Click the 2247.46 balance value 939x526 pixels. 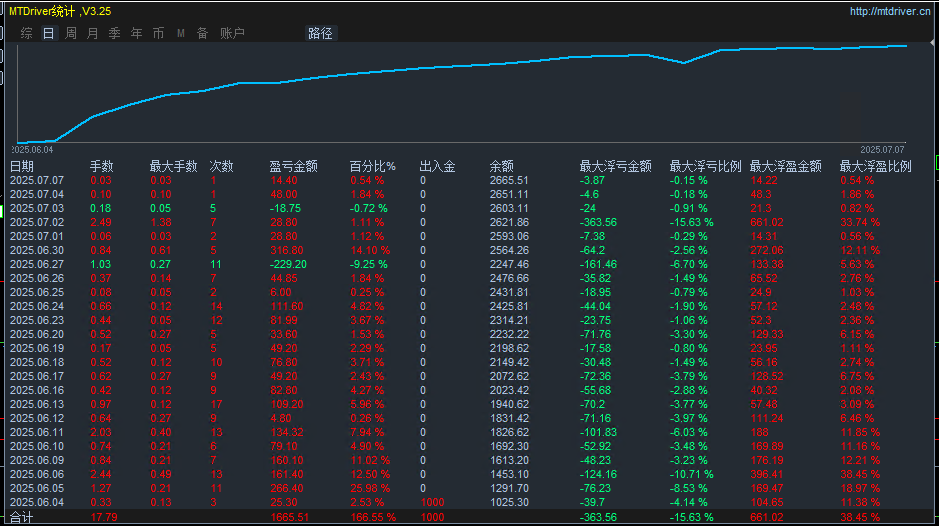tap(509, 264)
